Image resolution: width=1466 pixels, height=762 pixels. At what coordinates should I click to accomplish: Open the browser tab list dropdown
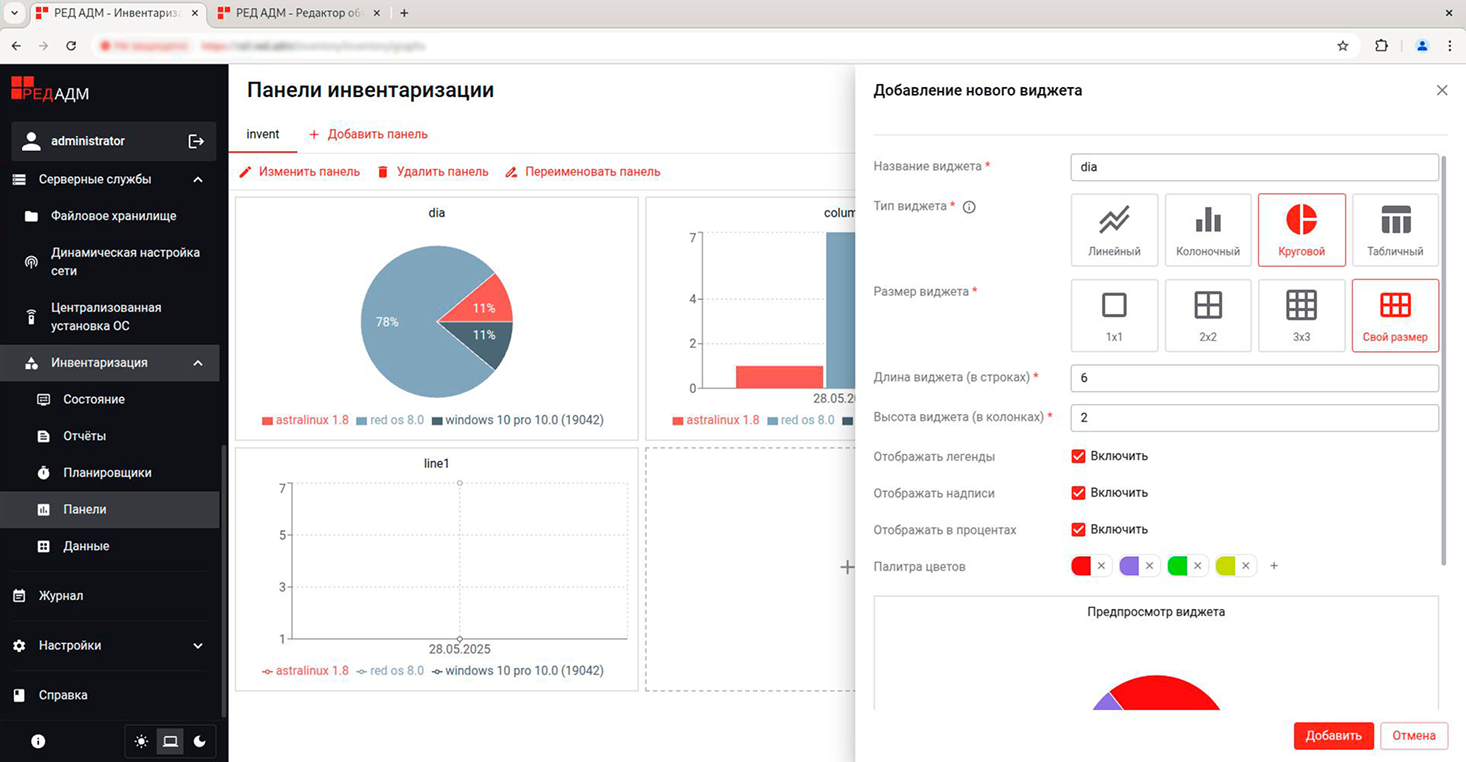coord(14,13)
